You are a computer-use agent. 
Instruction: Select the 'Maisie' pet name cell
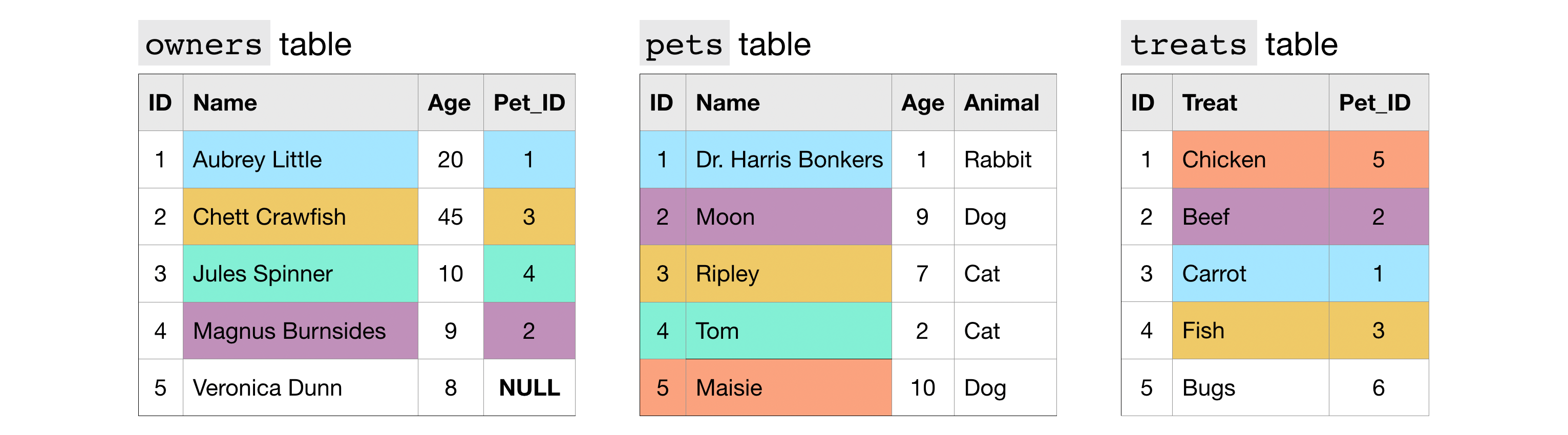pyautogui.click(x=788, y=388)
